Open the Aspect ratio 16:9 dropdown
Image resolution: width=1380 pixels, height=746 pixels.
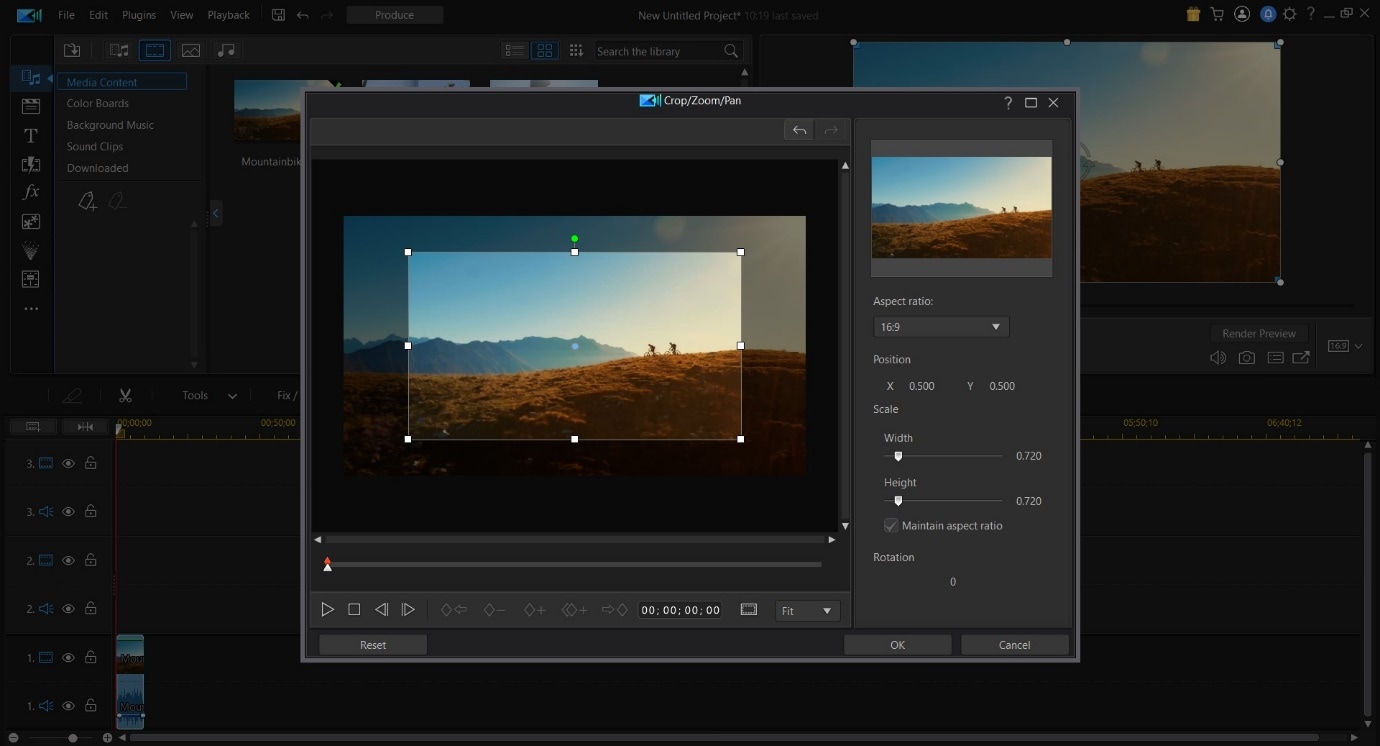(x=940, y=327)
